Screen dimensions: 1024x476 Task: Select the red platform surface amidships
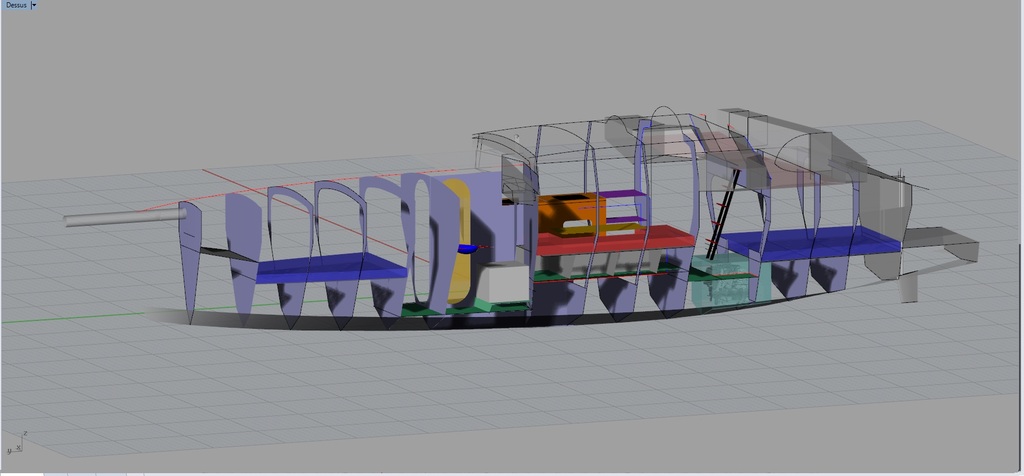click(x=614, y=240)
